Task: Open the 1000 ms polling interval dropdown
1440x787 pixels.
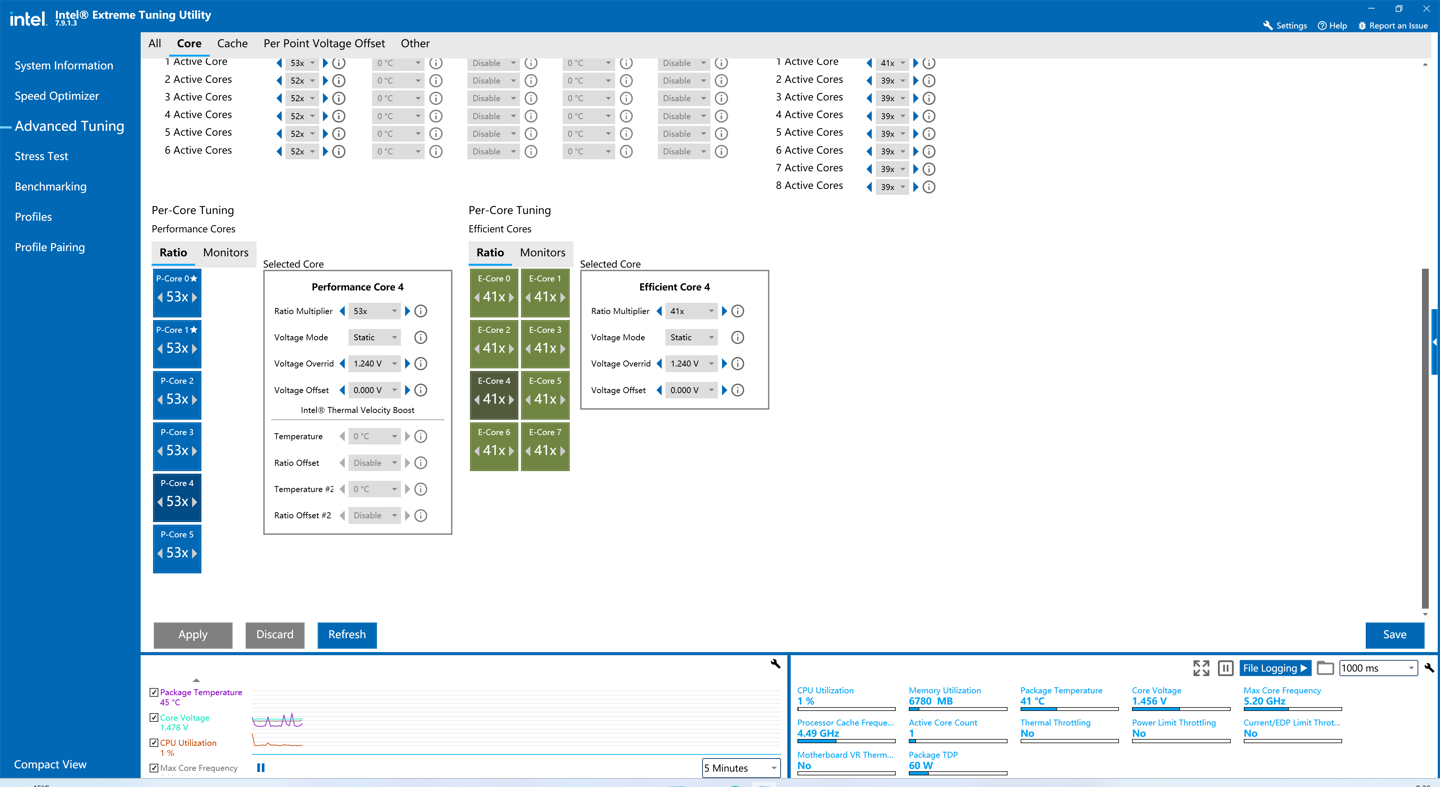Action: tap(1378, 668)
